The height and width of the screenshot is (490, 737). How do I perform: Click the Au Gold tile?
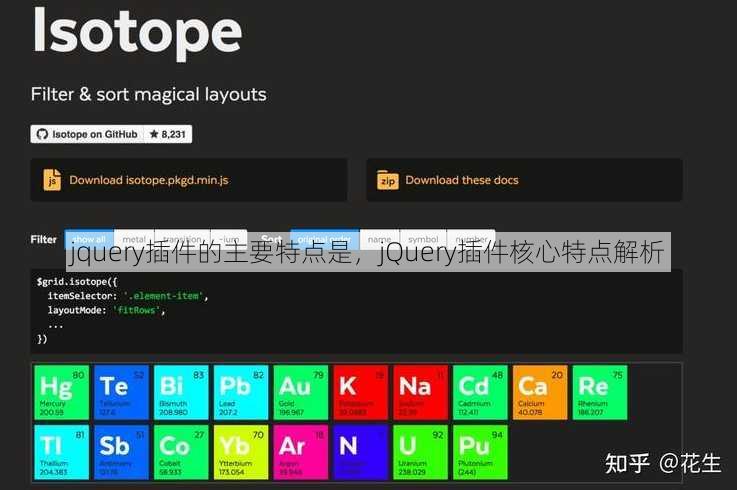(301, 392)
